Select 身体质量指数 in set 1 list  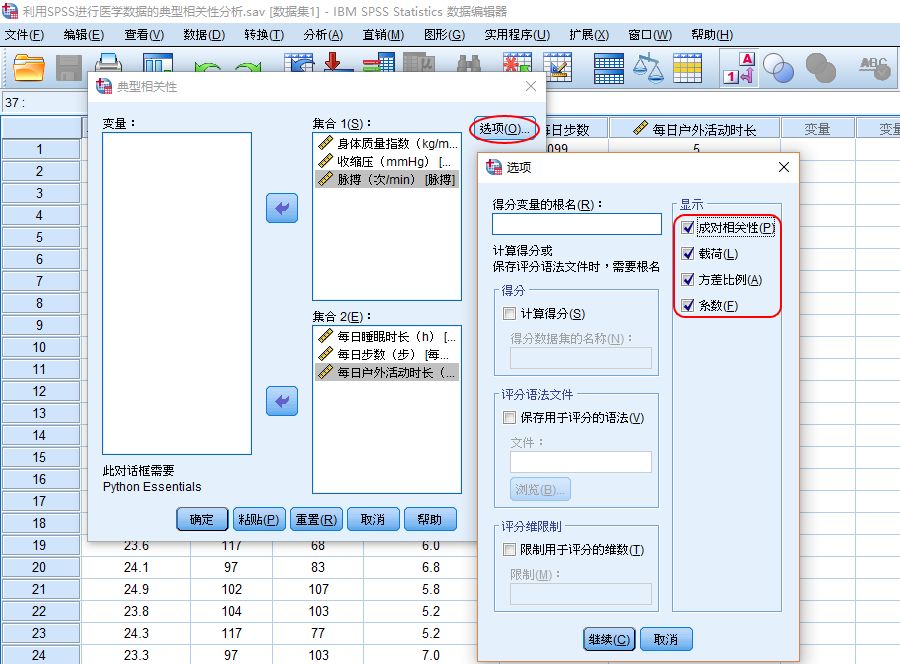point(387,143)
